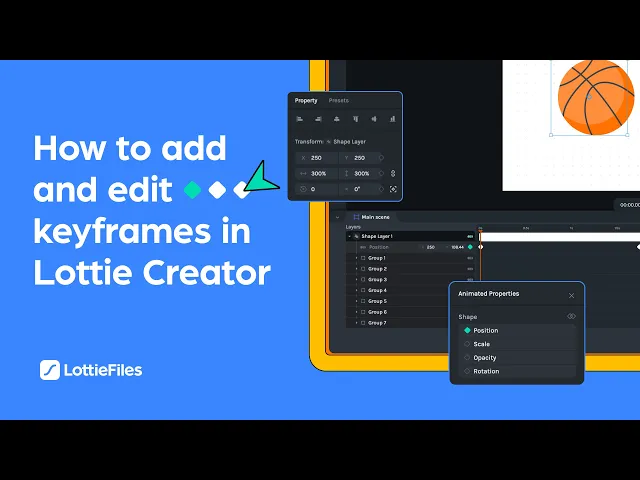Toggle the green Position keyframe diamond in timeline row
640x480 pixels.
(470, 247)
